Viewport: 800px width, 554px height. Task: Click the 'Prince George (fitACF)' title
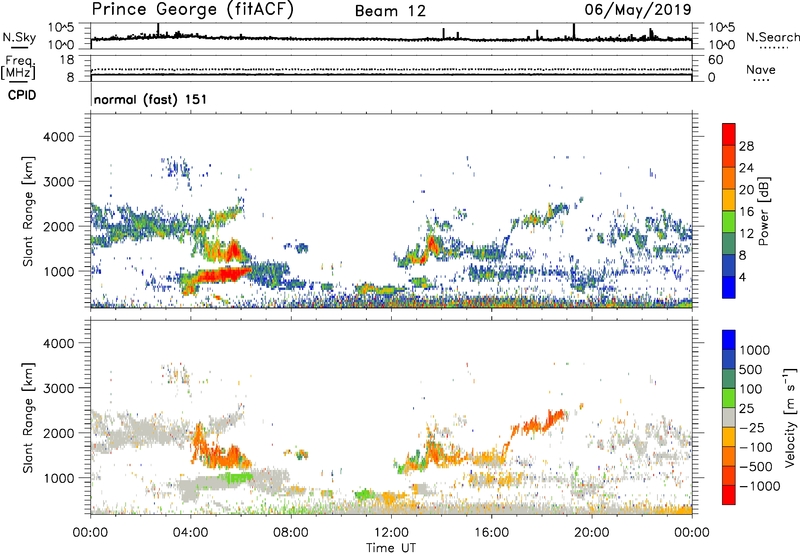[192, 10]
